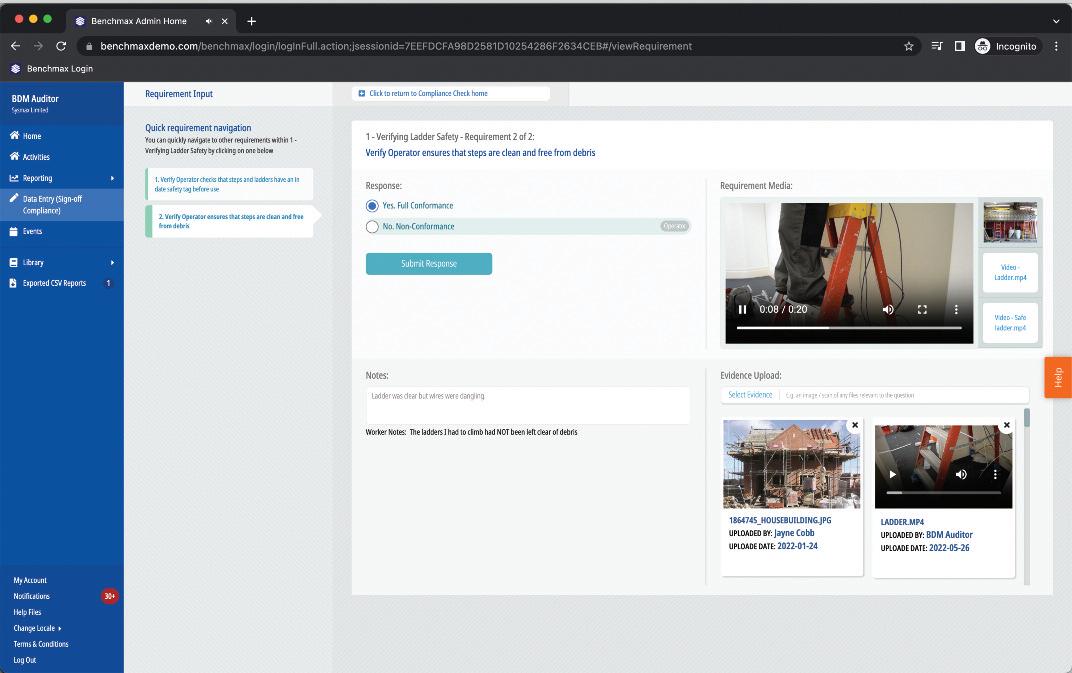Select Video - Safe ladder.mp4 thumbnail
Image resolution: width=1072 pixels, height=673 pixels.
coord(1010,323)
